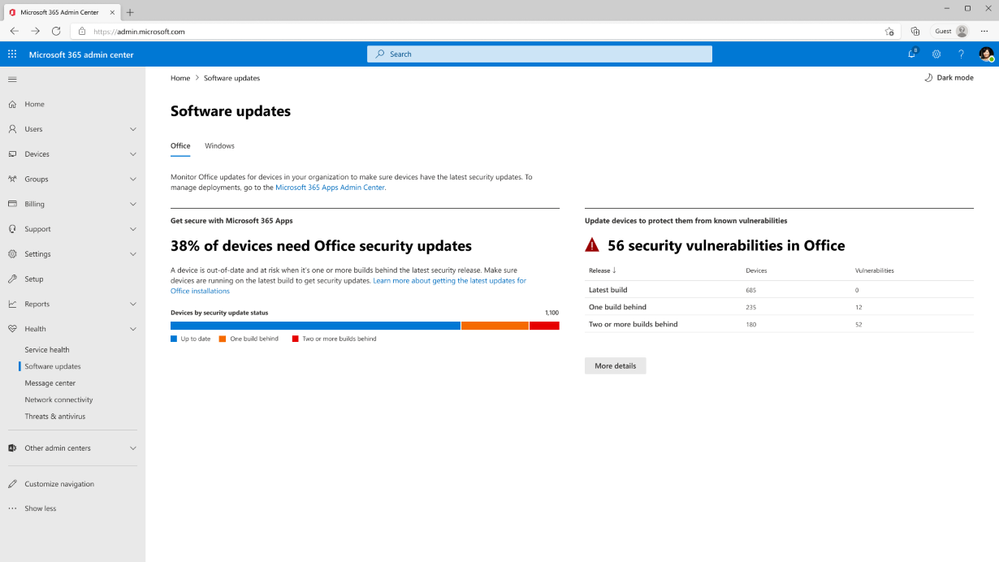Expand the Settings menu chevron
Screen dimensions: 999x562
tap(133, 254)
